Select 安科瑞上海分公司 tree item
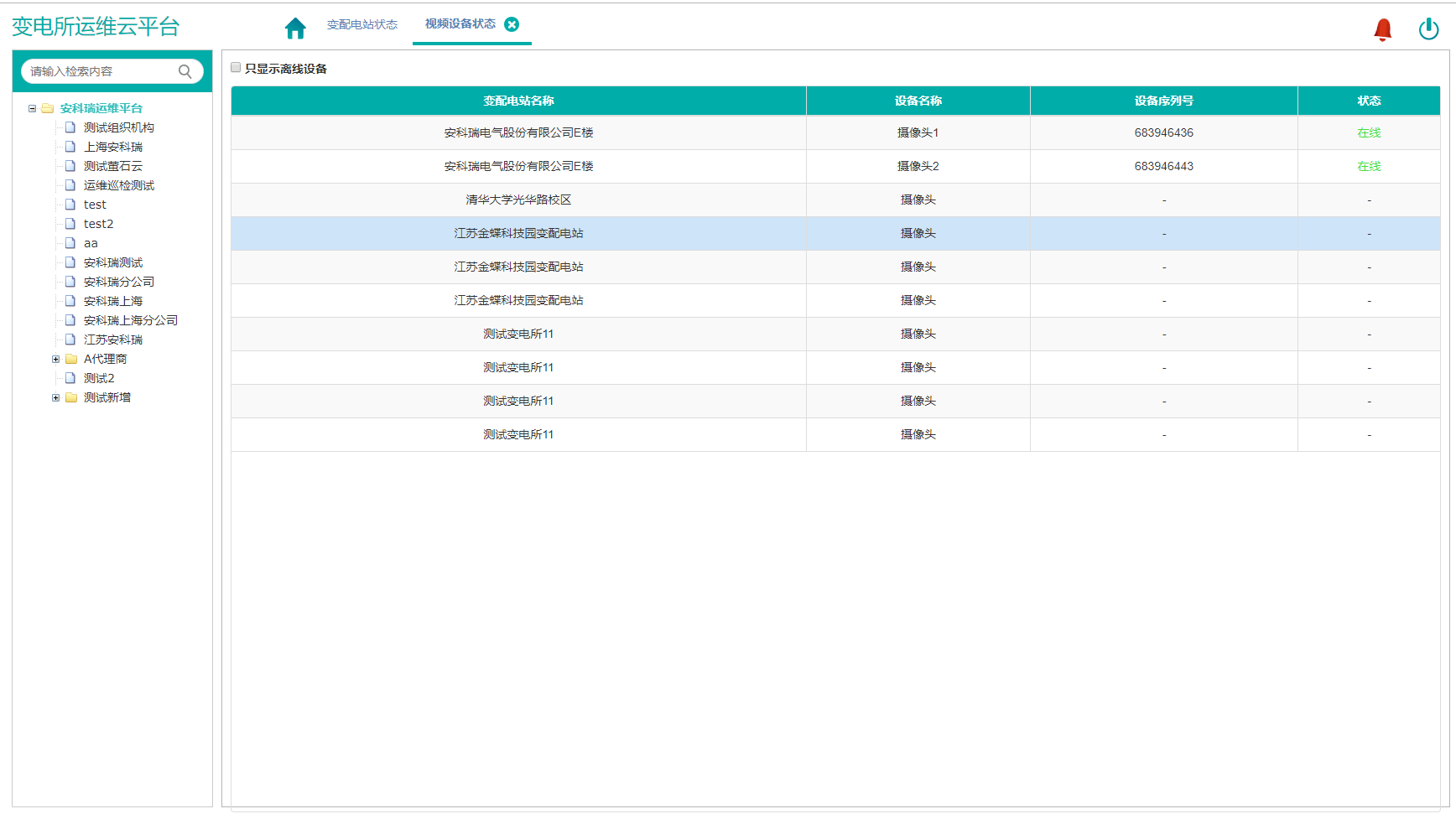This screenshot has height=814, width=1456. tap(131, 320)
